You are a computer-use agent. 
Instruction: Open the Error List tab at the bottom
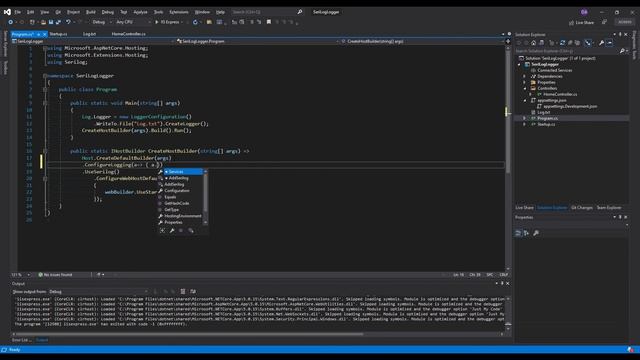pos(21,340)
